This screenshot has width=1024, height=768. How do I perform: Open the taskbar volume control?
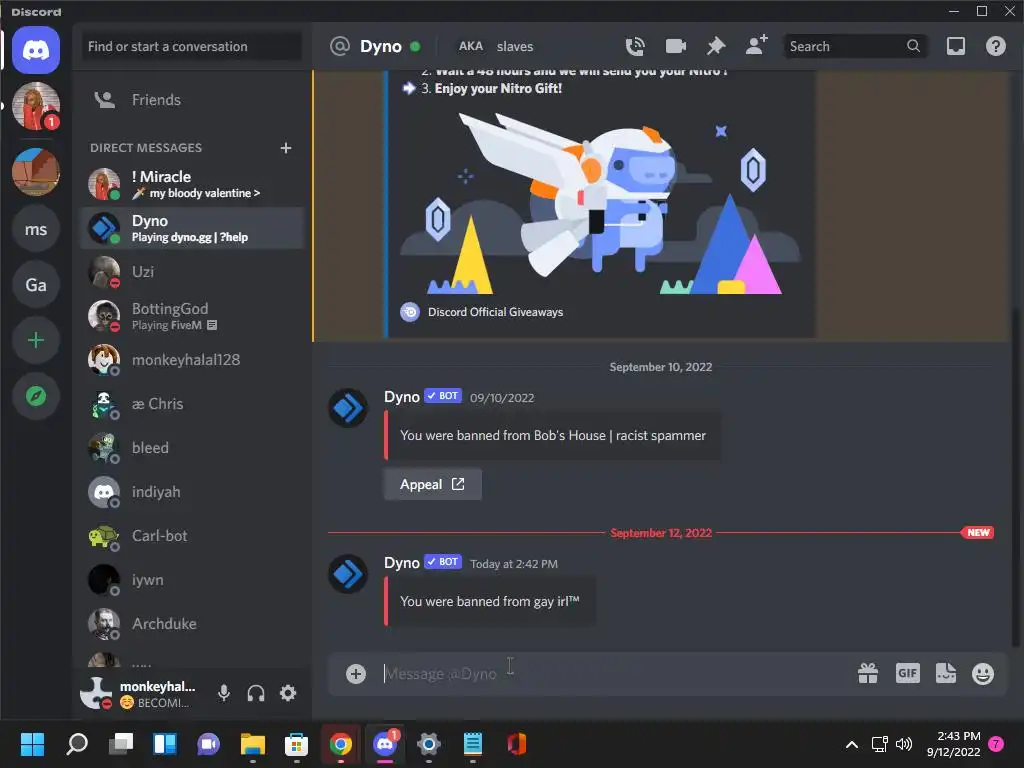tap(904, 744)
